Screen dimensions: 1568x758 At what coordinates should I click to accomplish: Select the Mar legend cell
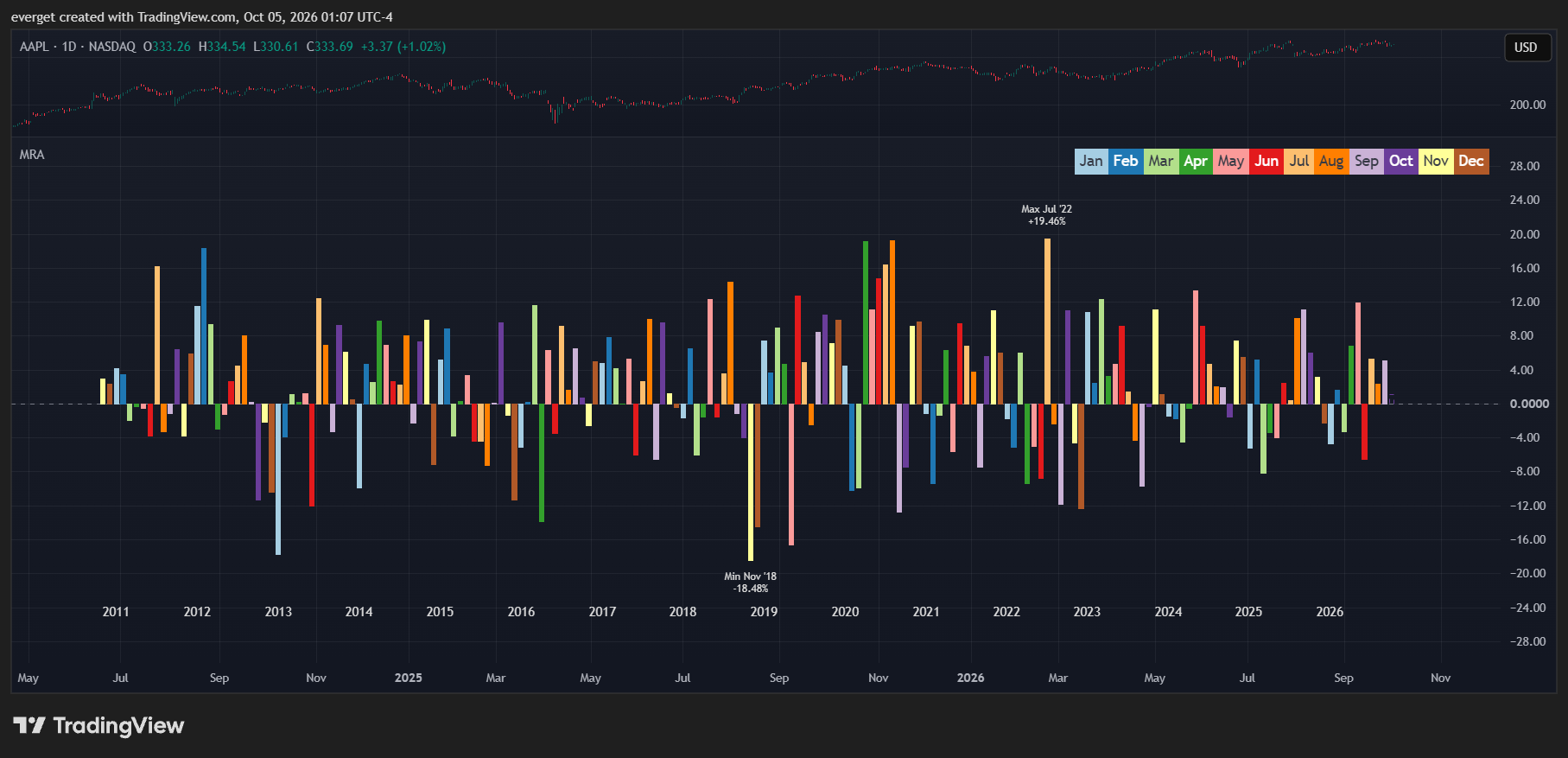point(1161,161)
